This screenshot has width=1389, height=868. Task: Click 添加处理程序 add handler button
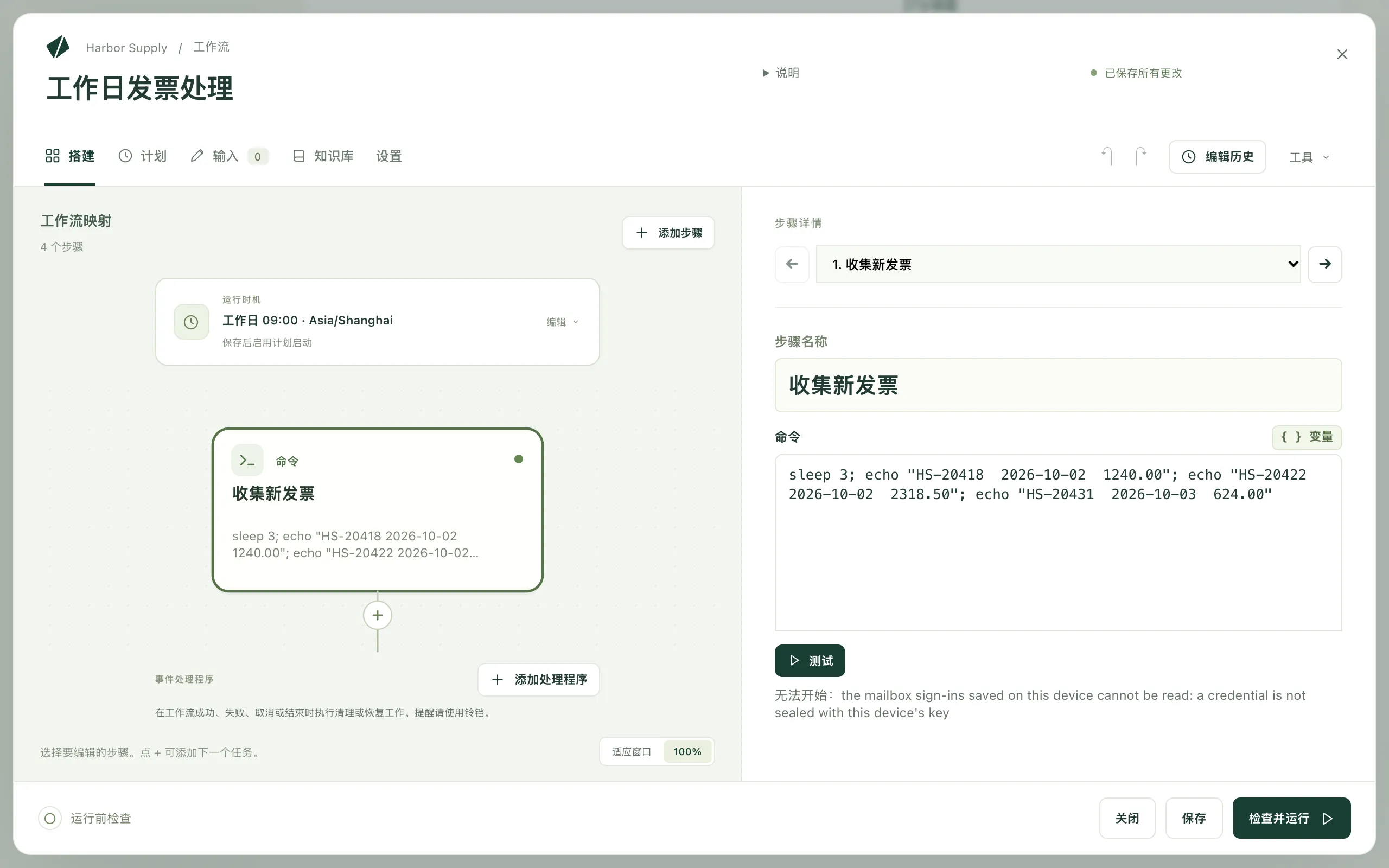click(x=538, y=680)
